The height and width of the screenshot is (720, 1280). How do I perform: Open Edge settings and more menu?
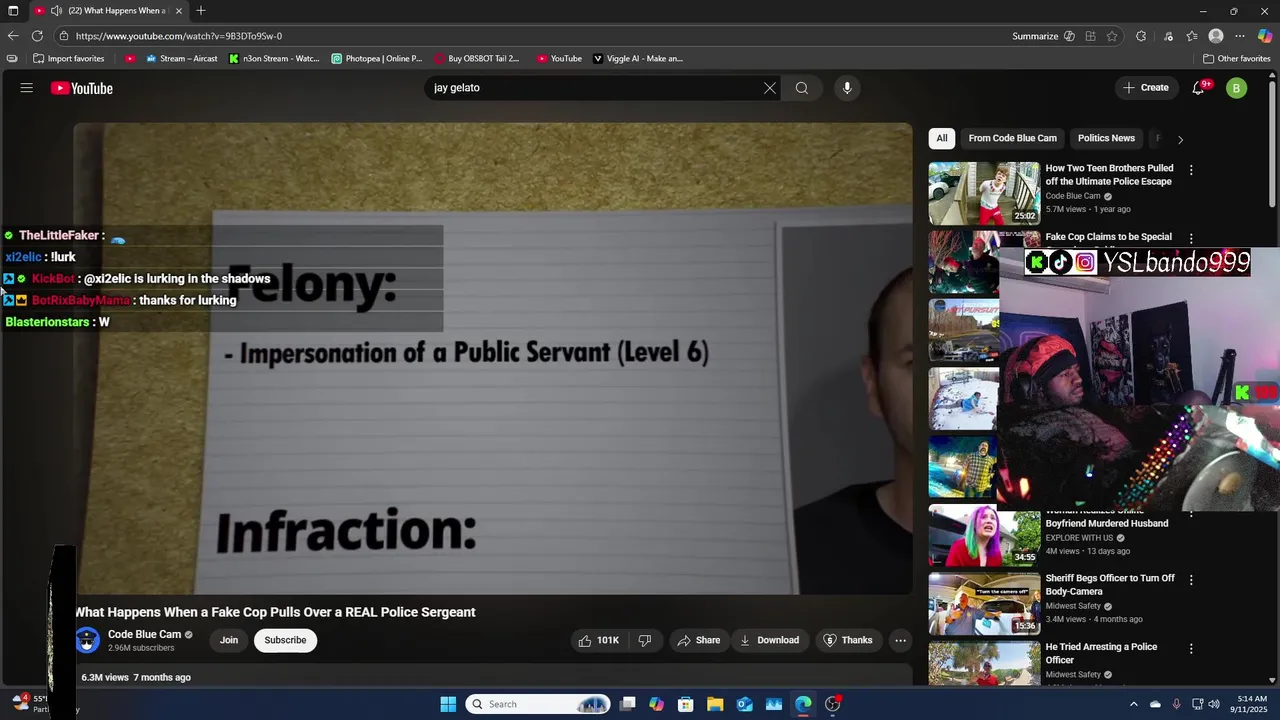(1240, 36)
